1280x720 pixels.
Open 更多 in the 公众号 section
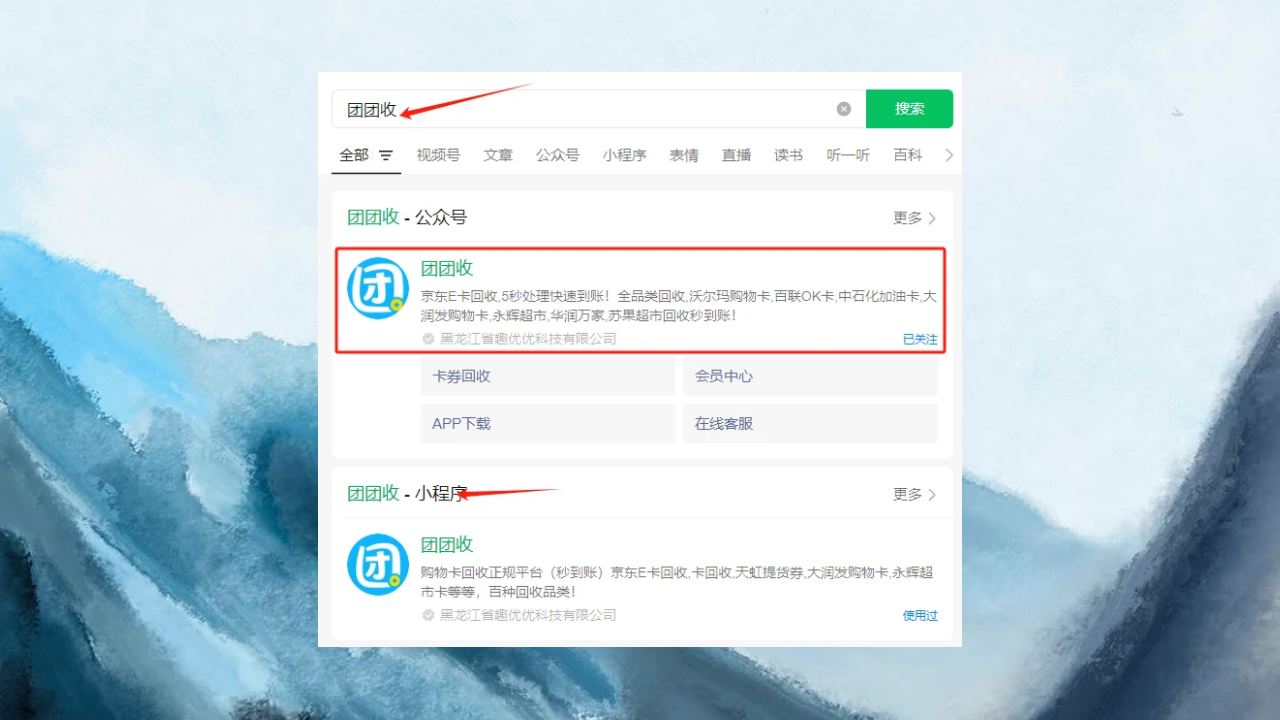tap(914, 218)
